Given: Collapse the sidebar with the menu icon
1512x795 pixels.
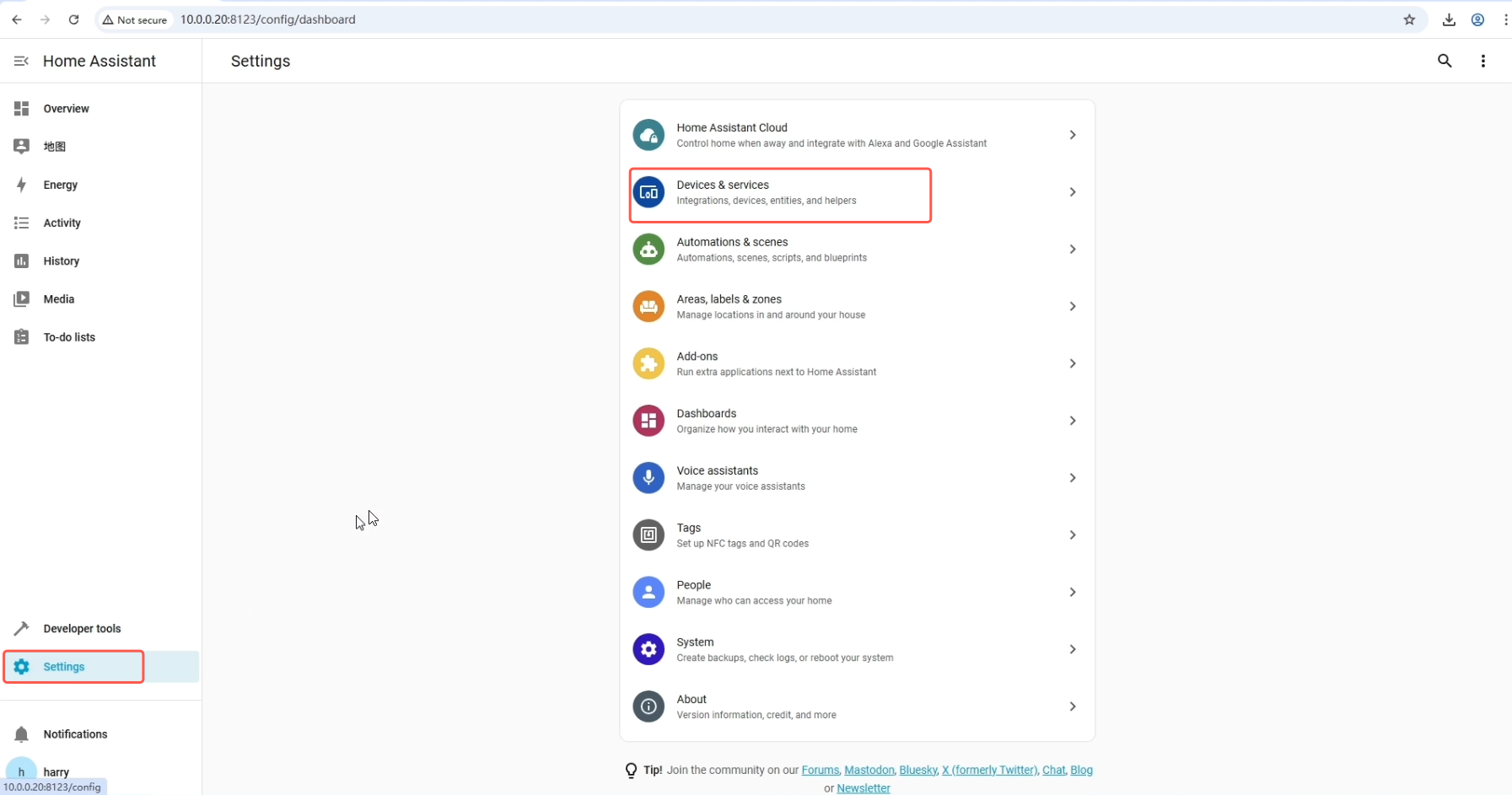Looking at the screenshot, I should pos(21,61).
